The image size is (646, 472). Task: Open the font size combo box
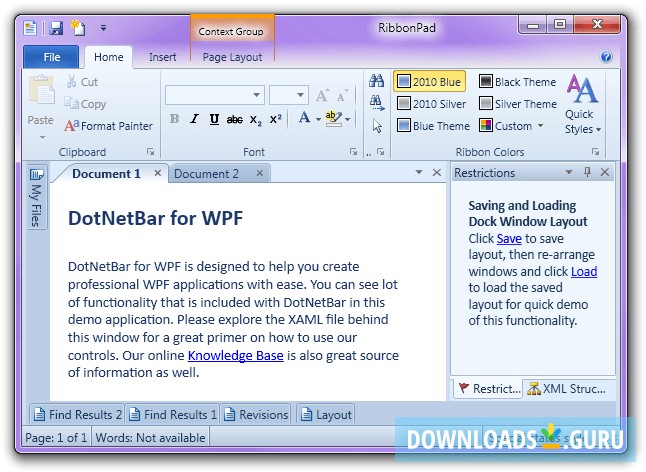point(289,95)
